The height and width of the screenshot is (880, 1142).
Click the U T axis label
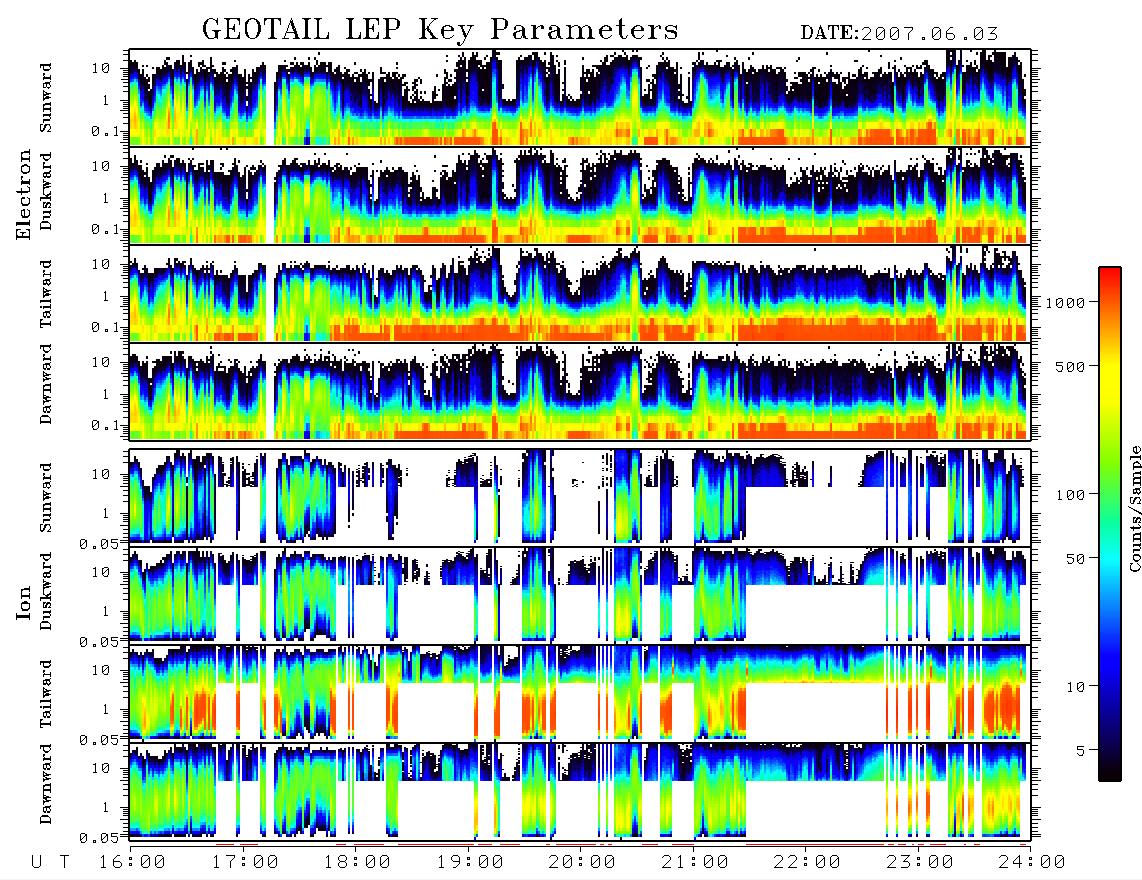tap(51, 862)
